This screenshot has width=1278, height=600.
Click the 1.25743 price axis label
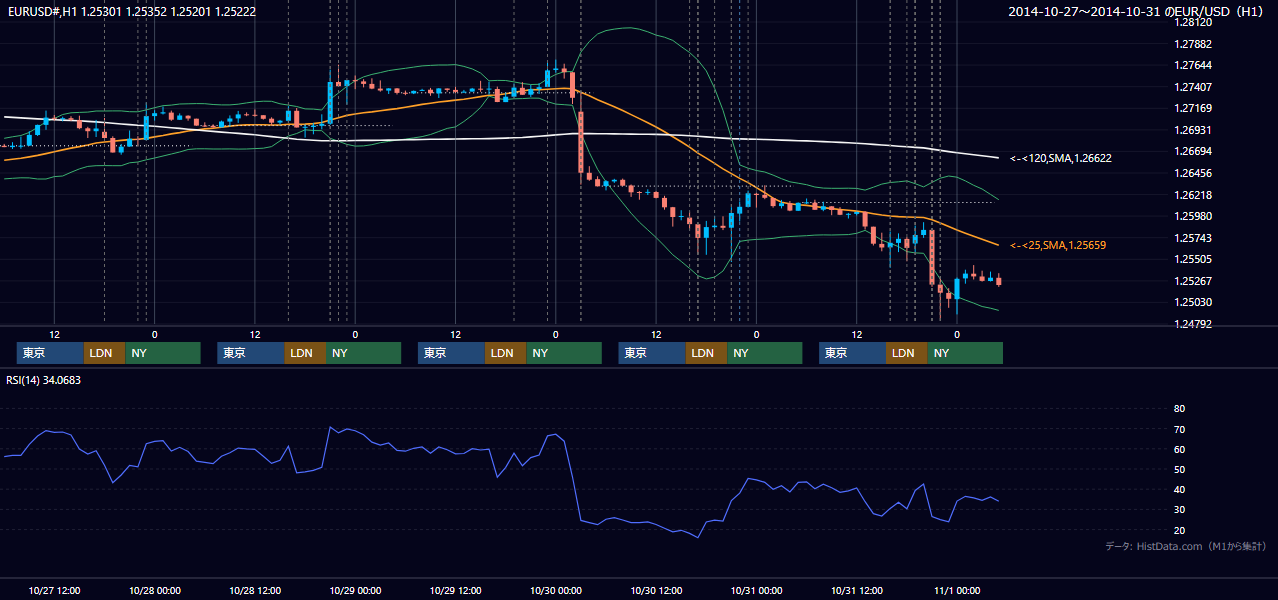coord(1193,238)
